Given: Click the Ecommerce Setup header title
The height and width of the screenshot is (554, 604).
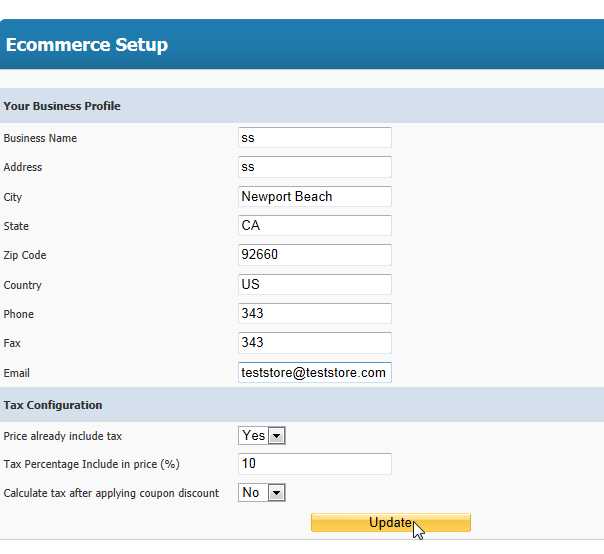Looking at the screenshot, I should (x=87, y=45).
